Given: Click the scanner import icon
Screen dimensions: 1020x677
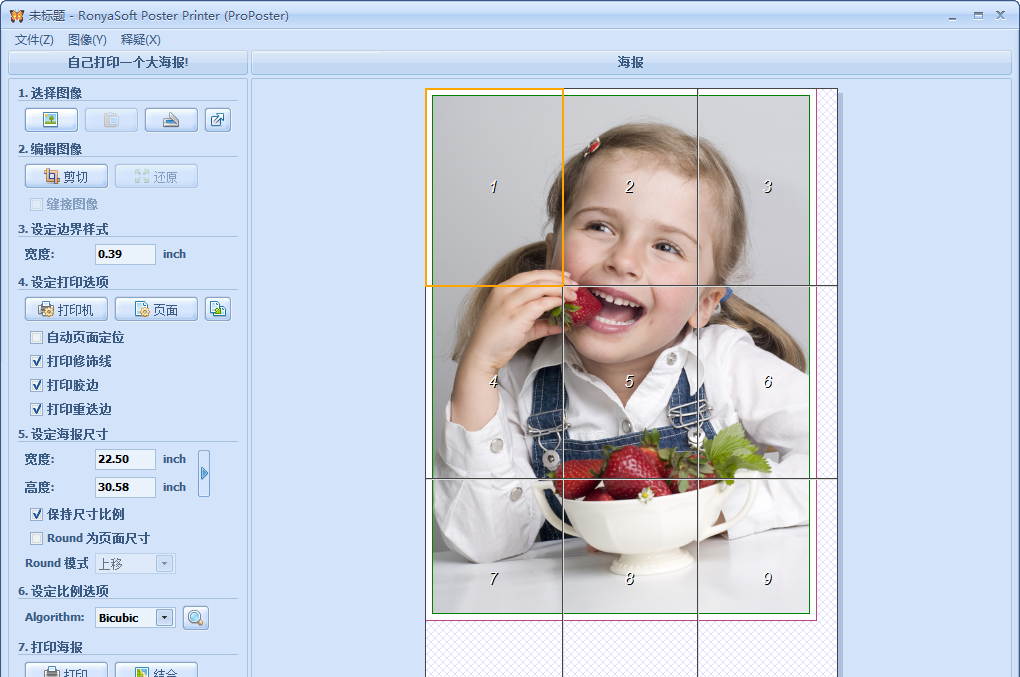Looking at the screenshot, I should pyautogui.click(x=171, y=120).
